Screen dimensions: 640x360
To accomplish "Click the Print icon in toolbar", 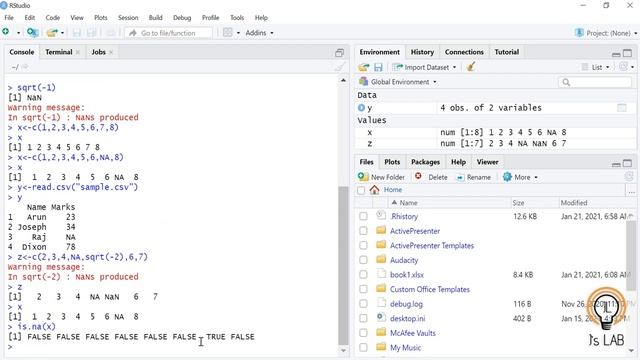I will pos(111,33).
